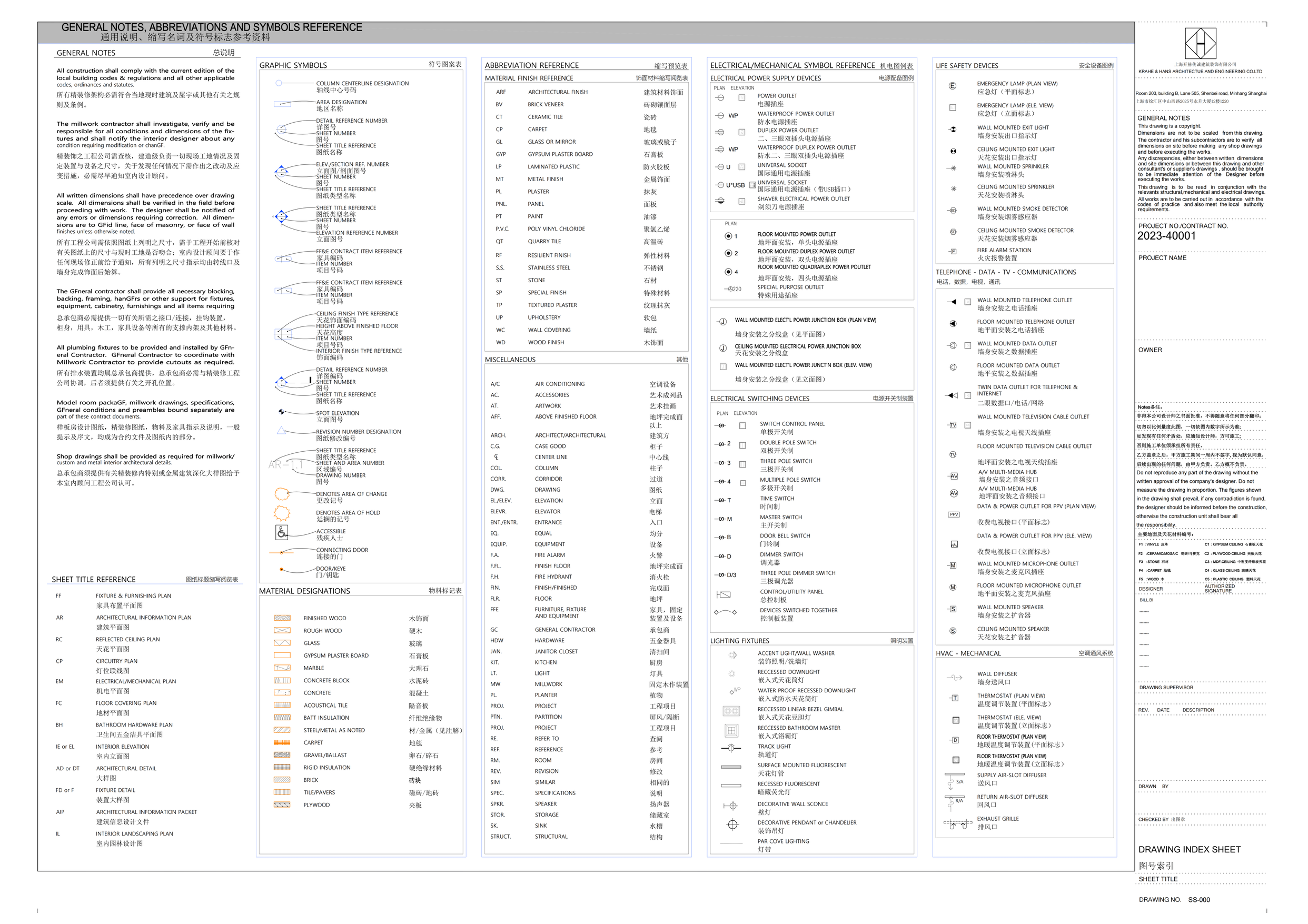Click the 'ELECTRICAL/MECHANICAL SYMBOL REFERENCE' heading
Viewport: 1308px width, 924px height.
tap(792, 65)
